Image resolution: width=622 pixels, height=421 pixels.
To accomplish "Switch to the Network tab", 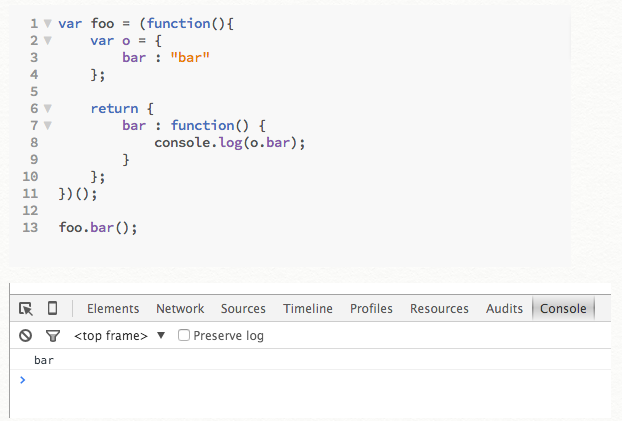I will 180,308.
